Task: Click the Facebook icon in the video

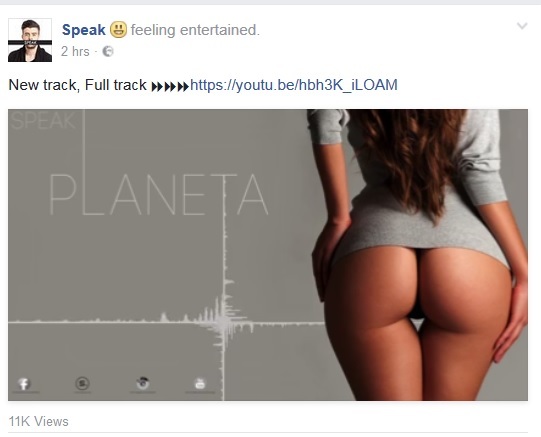Action: [x=24, y=384]
